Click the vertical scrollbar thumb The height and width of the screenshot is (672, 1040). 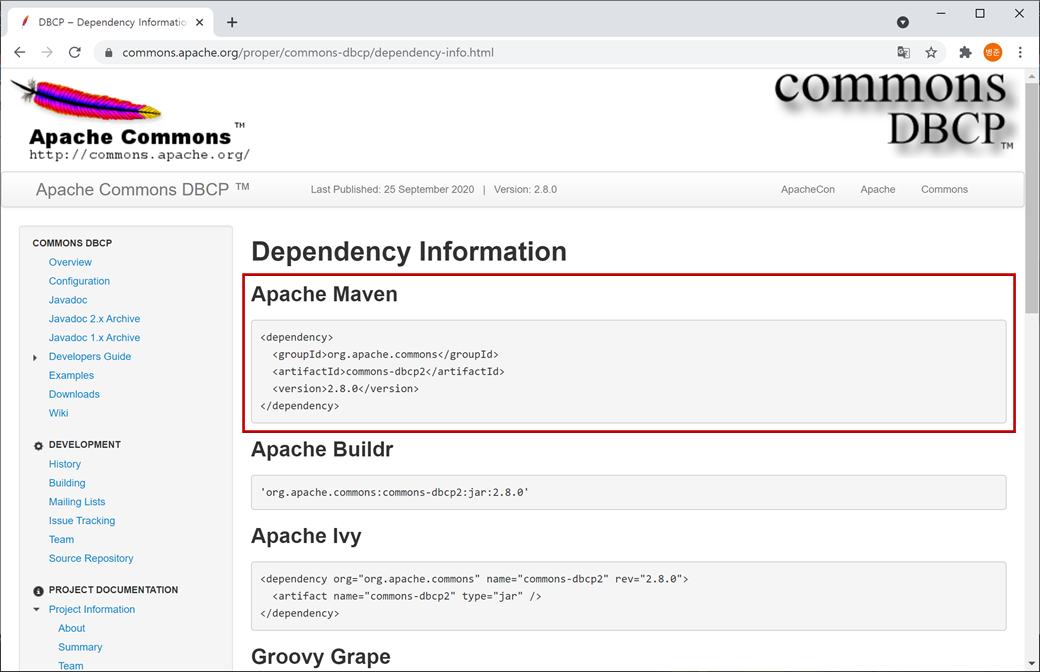(x=1031, y=196)
